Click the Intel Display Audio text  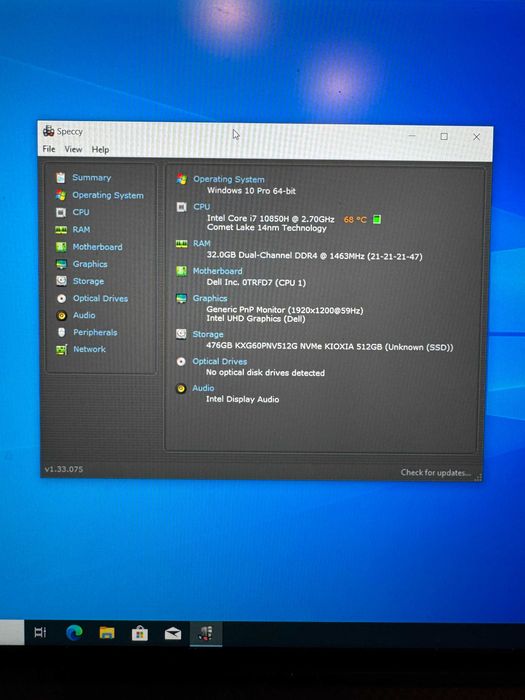[242, 399]
